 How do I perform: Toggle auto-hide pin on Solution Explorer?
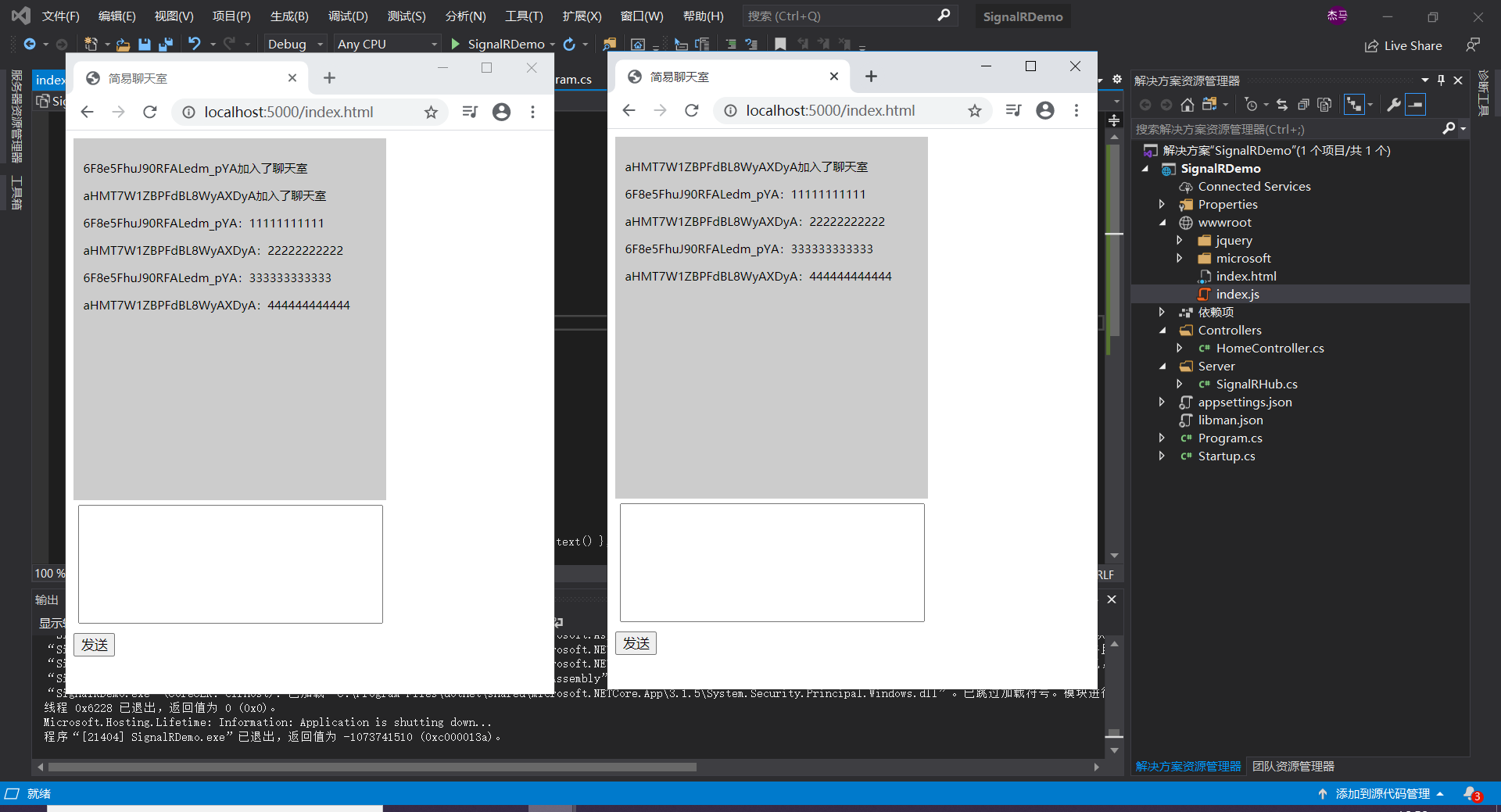click(x=1441, y=80)
